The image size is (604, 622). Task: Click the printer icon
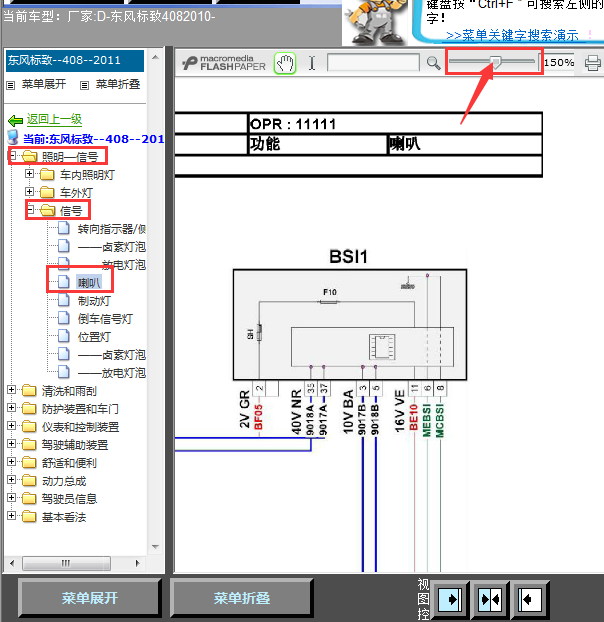click(592, 63)
